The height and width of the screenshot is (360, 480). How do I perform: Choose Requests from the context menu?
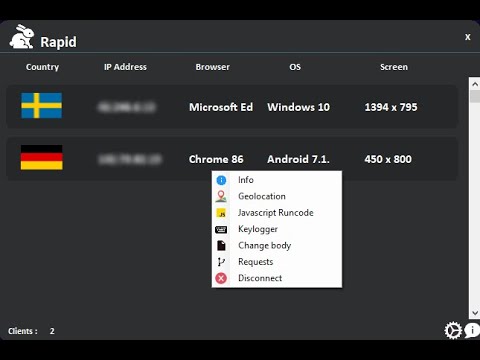(277, 262)
